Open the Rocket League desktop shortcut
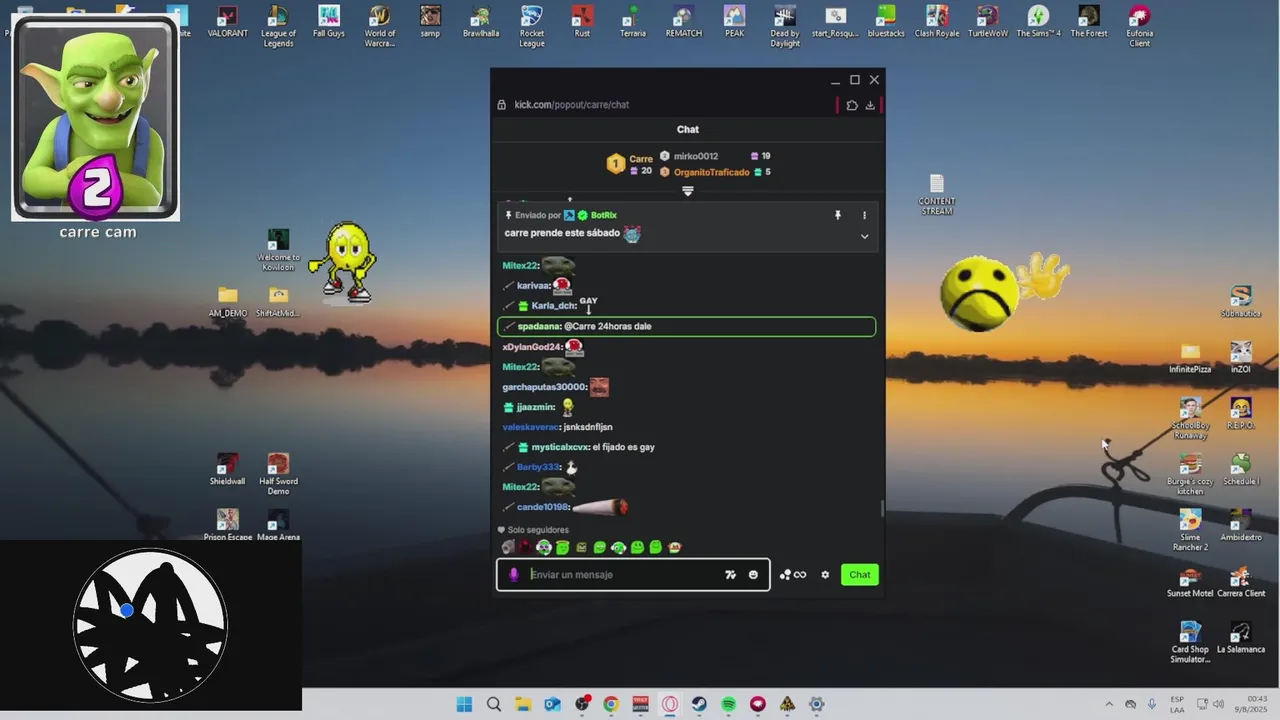Screen dimensions: 1280x720 pyautogui.click(x=532, y=27)
